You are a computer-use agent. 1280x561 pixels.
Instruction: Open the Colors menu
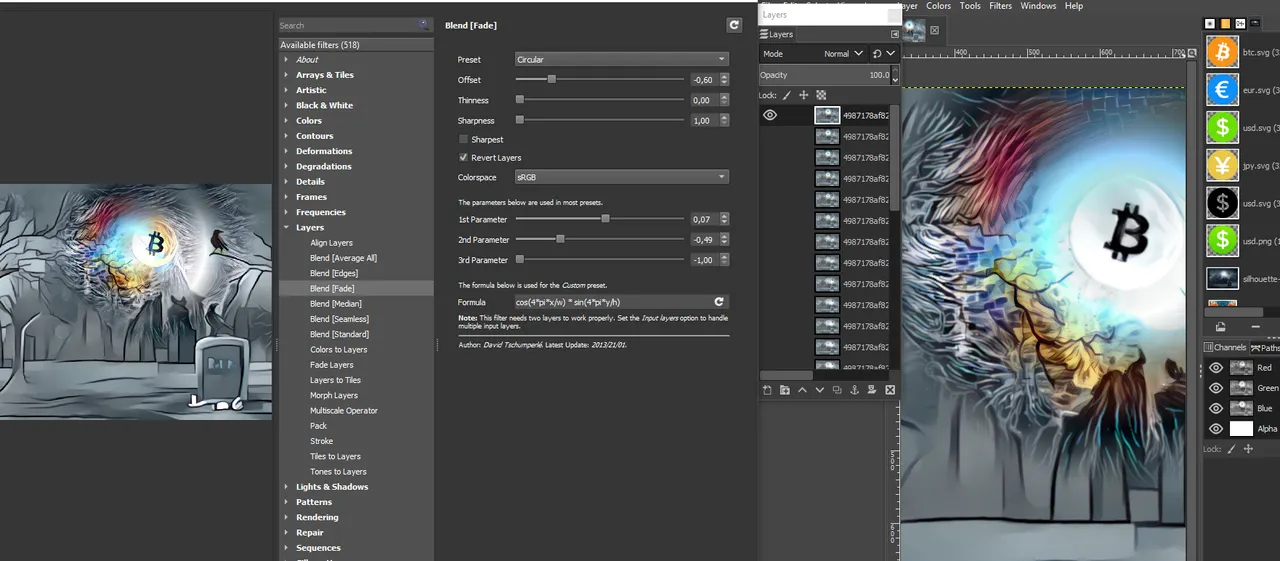[x=938, y=6]
